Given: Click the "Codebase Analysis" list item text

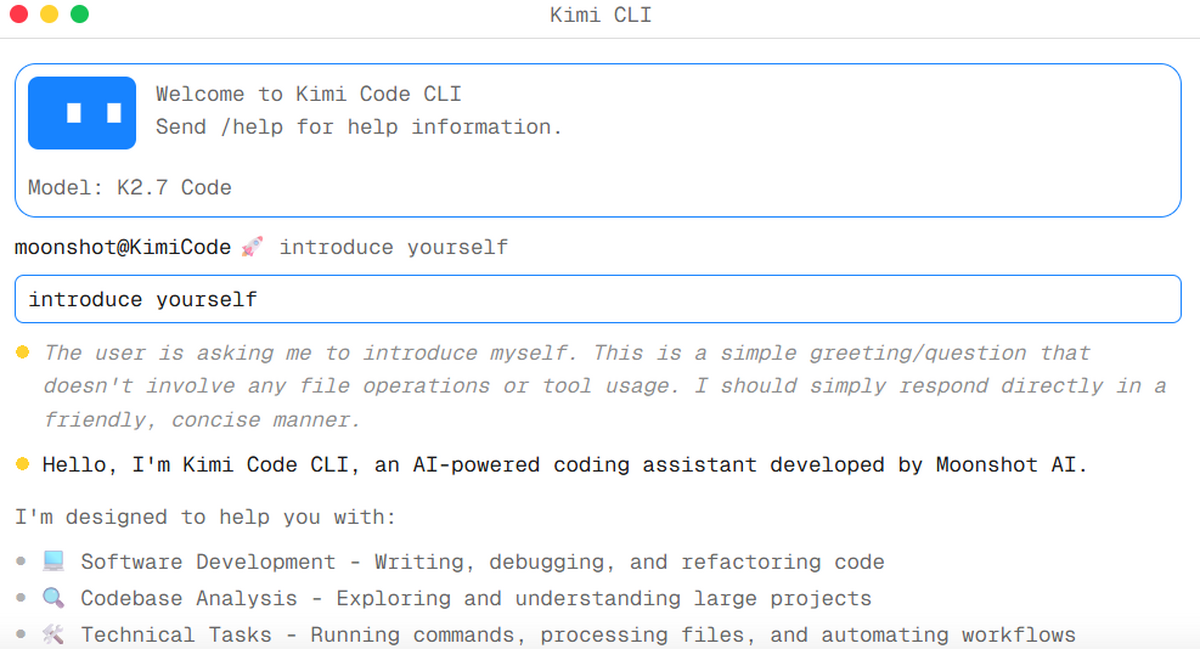Looking at the screenshot, I should 476,598.
